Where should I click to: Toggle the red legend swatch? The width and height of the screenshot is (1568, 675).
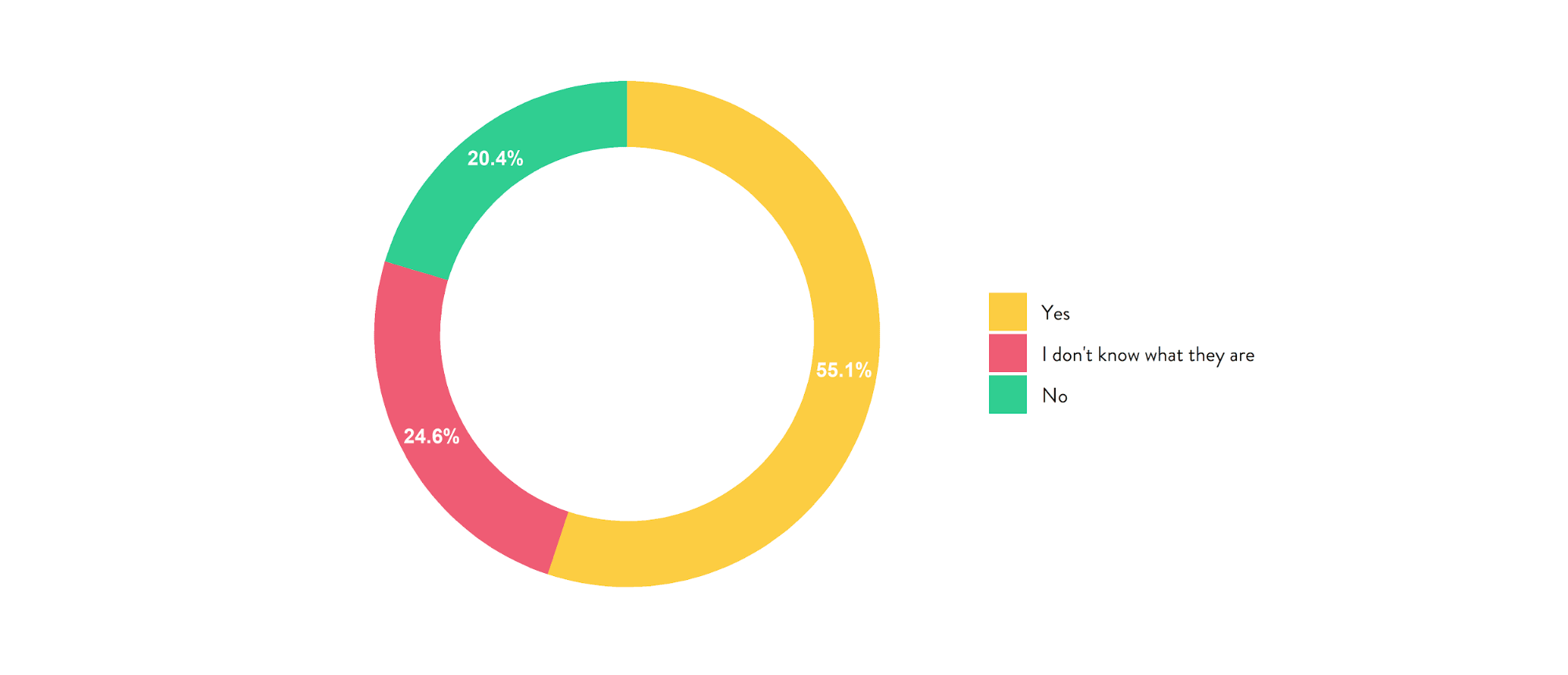1007,353
